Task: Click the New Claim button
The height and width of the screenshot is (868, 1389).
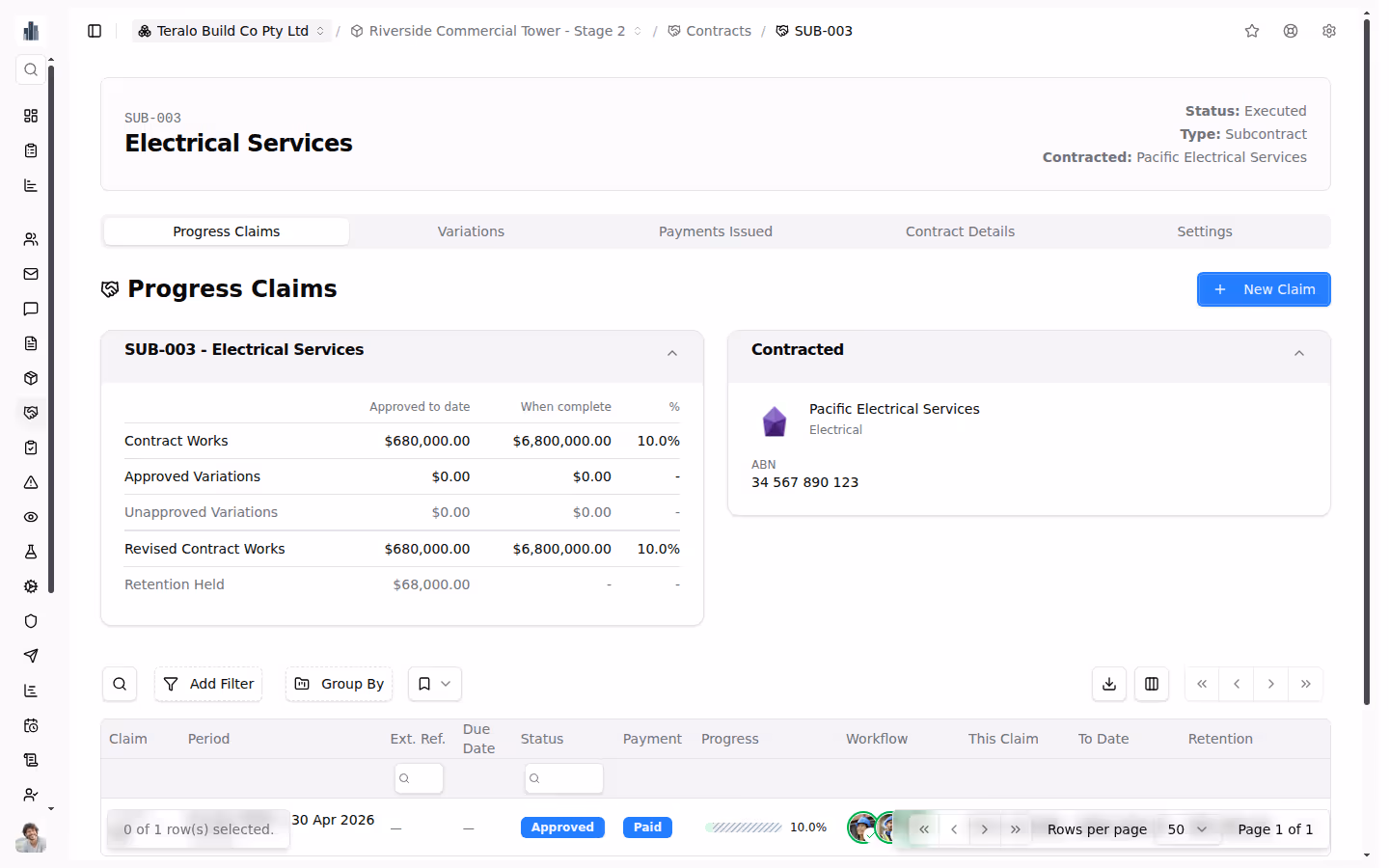Action: pos(1264,289)
